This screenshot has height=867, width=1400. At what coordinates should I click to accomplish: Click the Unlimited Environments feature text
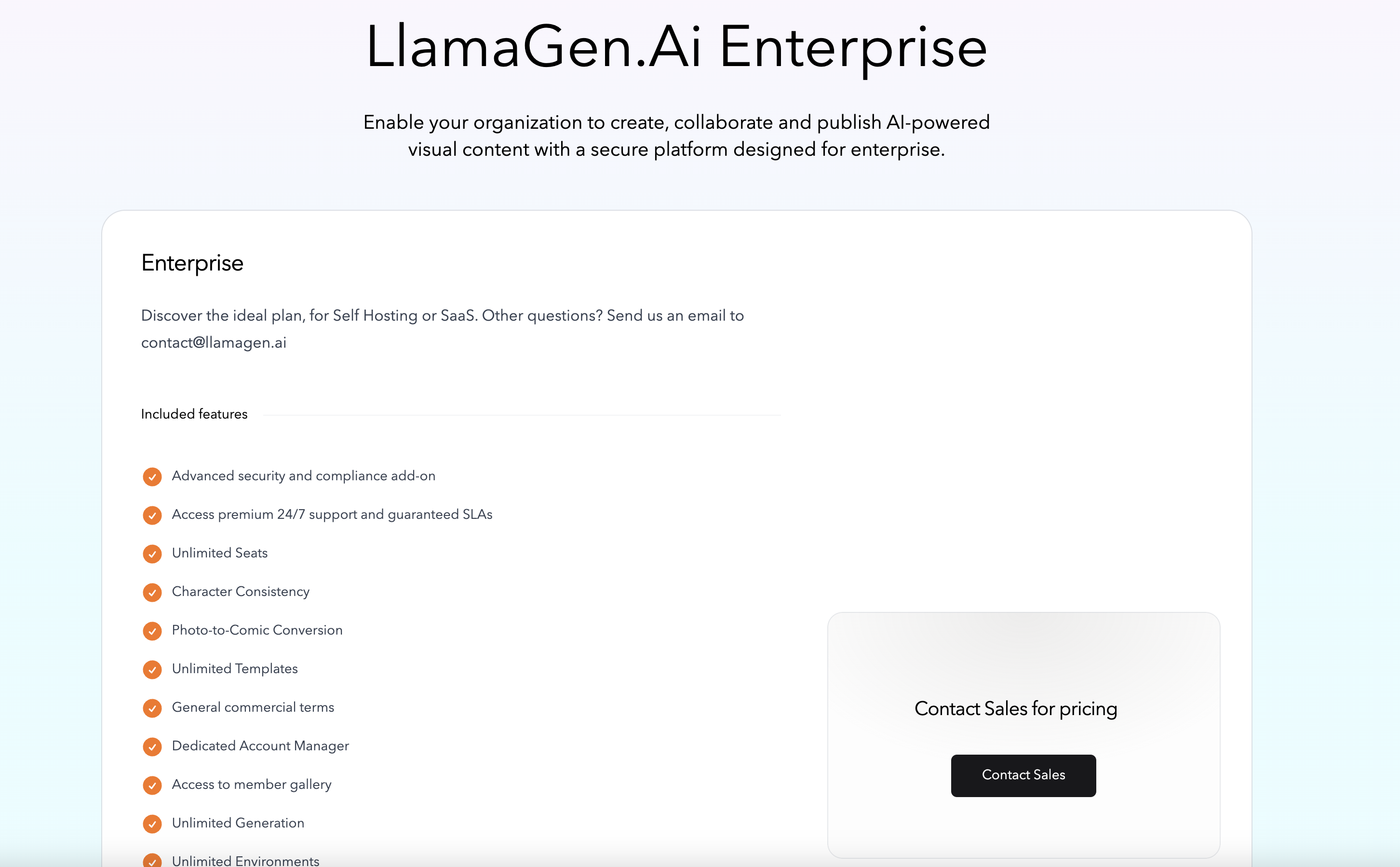[x=245, y=860]
